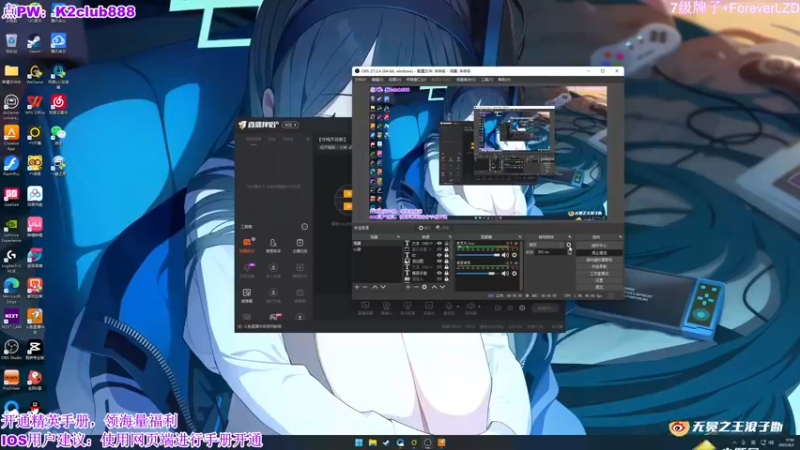Pop out the OBS Controls dock header icon
Viewport: 800px width, 450px height.
(620, 237)
